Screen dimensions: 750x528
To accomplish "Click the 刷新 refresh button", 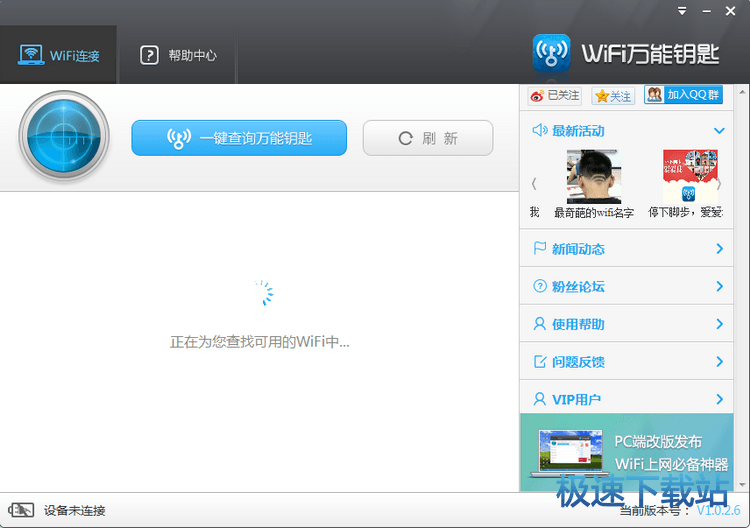I will point(428,138).
